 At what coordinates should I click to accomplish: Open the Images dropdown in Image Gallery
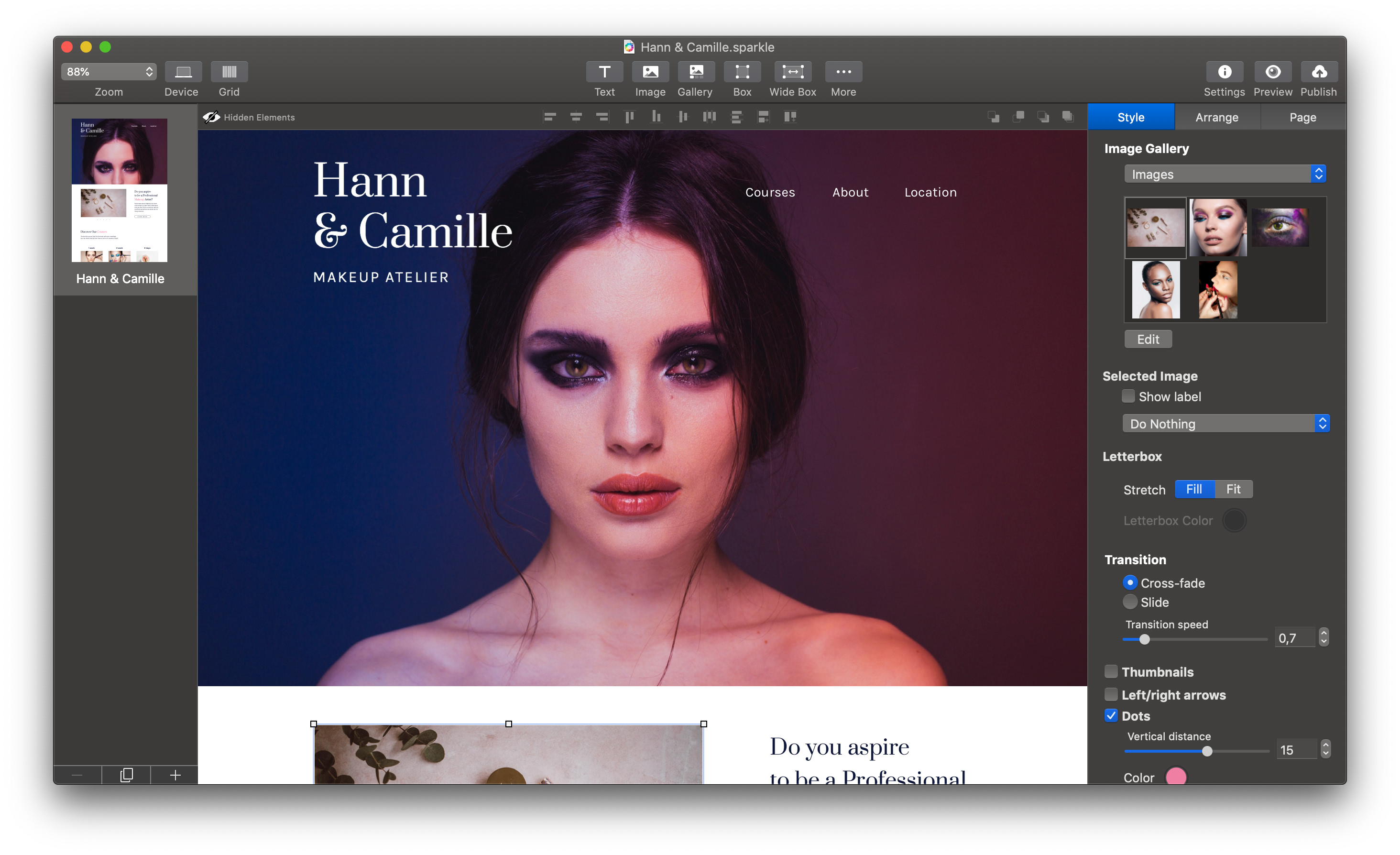click(1225, 174)
